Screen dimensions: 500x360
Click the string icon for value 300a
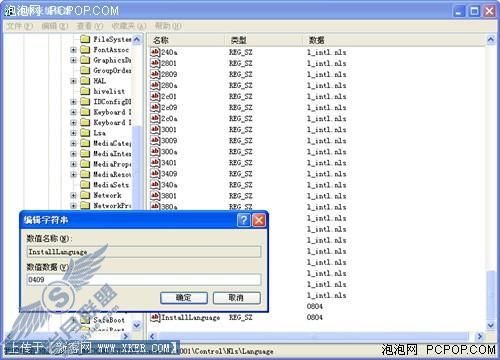(x=155, y=151)
